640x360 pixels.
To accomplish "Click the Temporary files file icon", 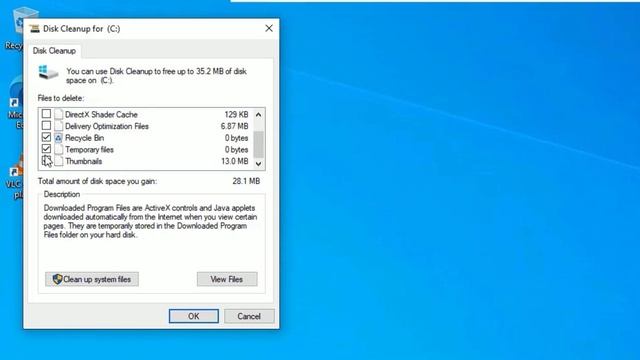I will (x=59, y=149).
